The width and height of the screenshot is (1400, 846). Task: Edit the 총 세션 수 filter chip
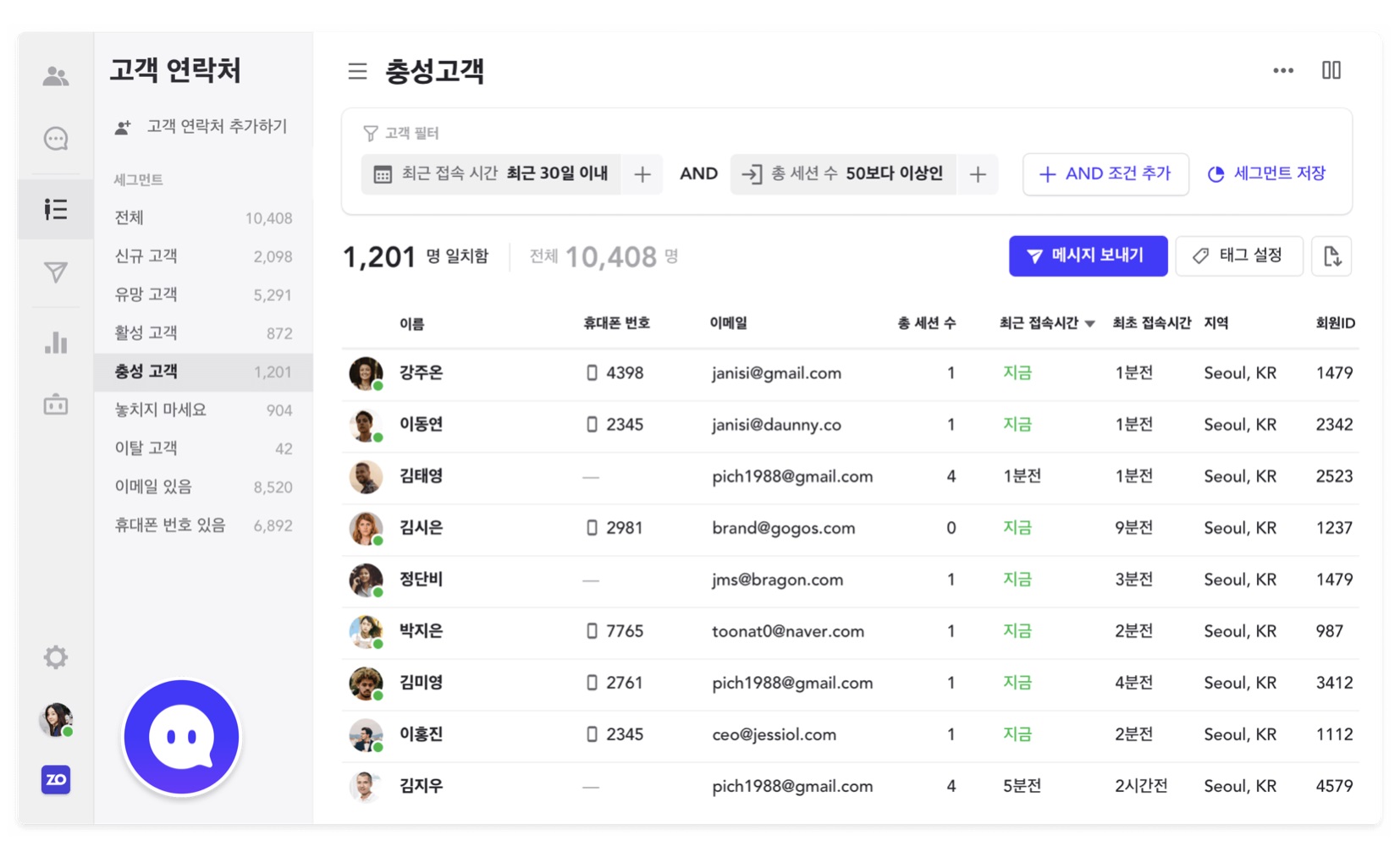point(843,174)
